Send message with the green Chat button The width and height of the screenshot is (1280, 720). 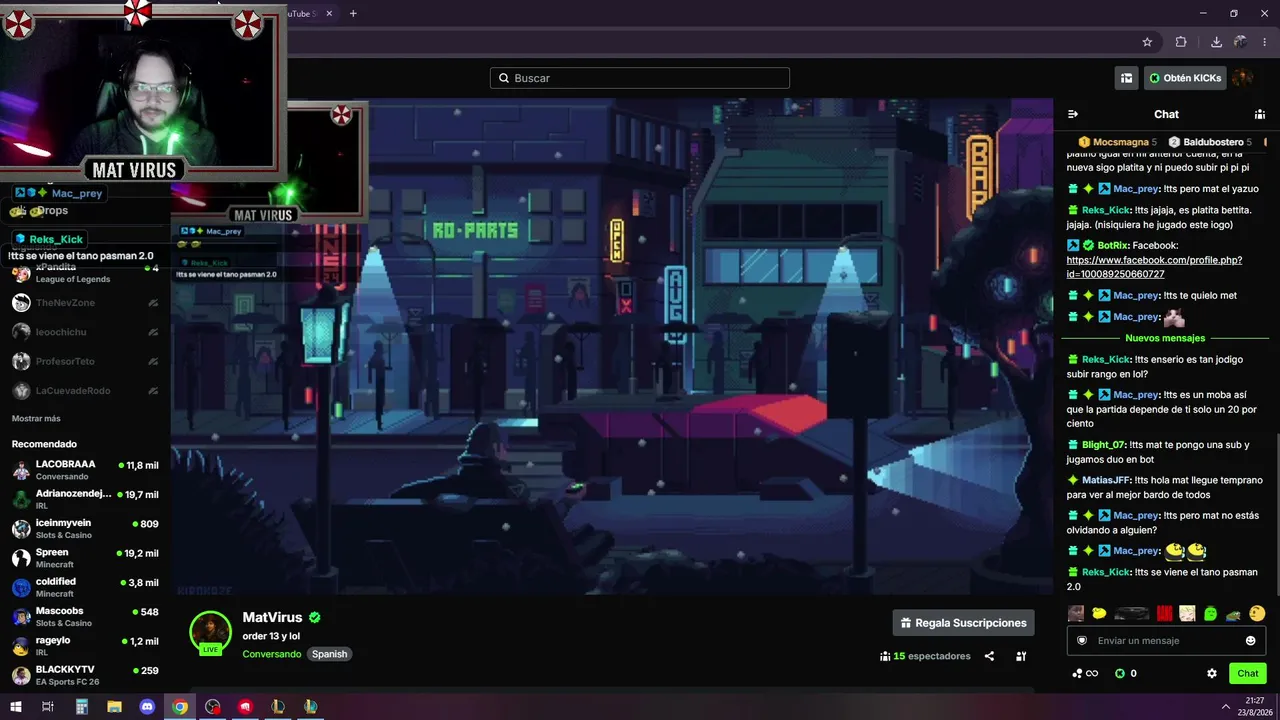tap(1248, 674)
